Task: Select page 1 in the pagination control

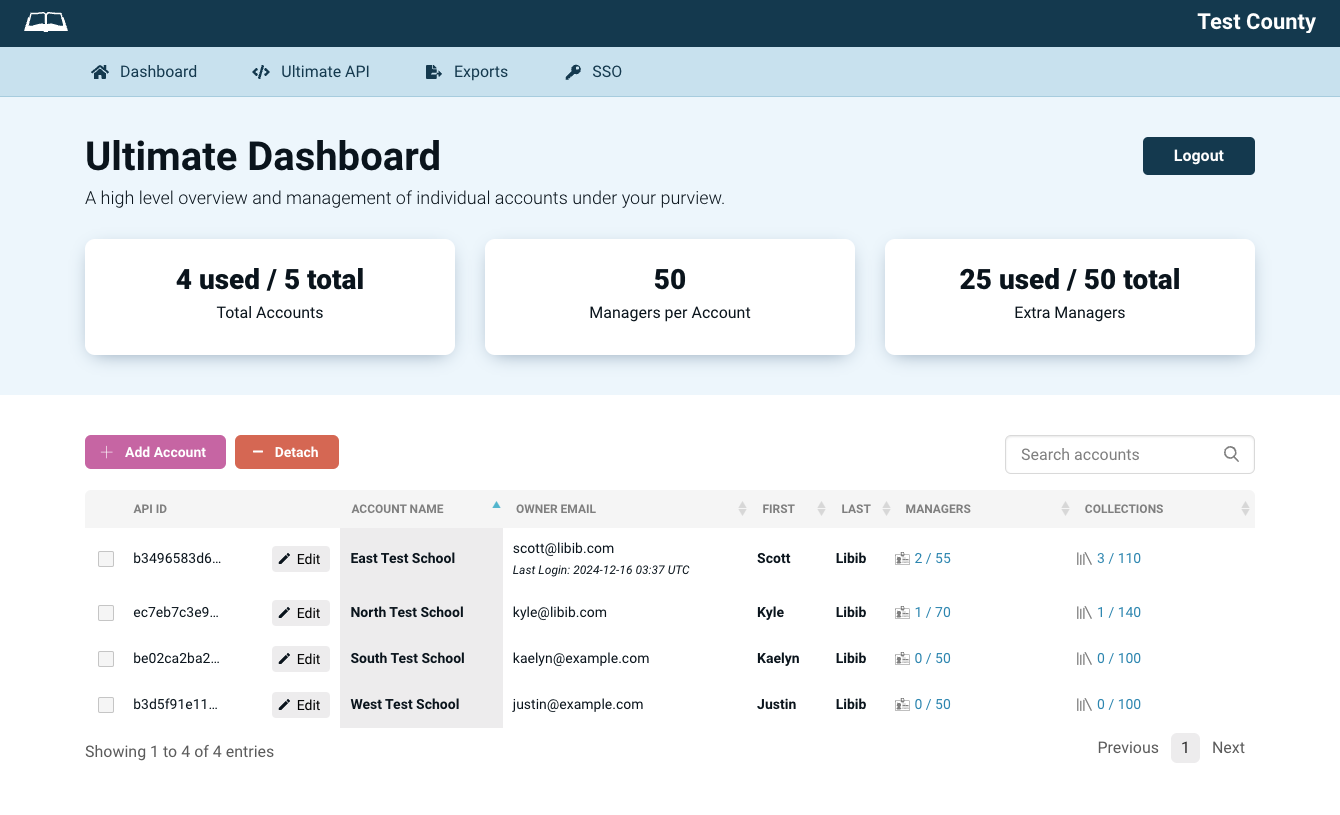Action: click(1185, 747)
